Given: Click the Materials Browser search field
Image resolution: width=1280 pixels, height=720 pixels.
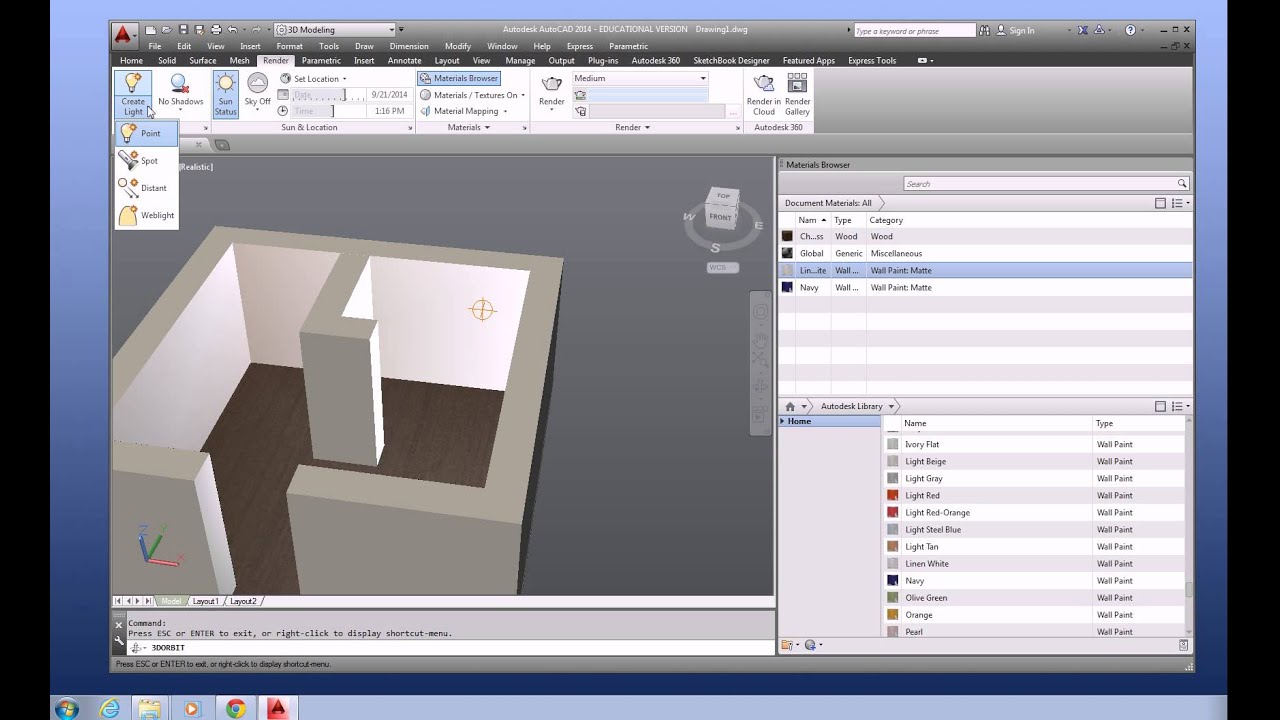Looking at the screenshot, I should [x=1045, y=184].
